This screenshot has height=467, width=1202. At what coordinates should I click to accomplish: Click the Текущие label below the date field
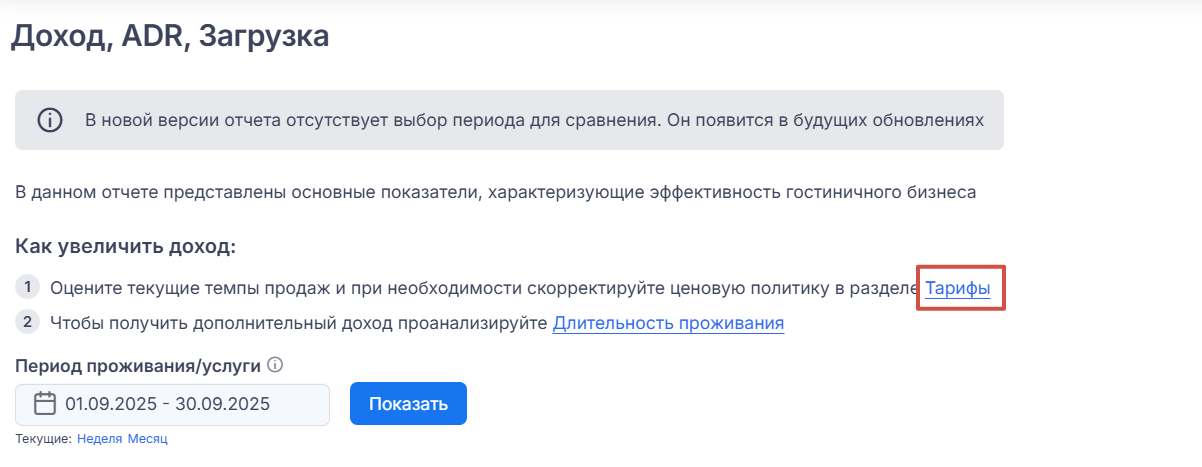click(x=44, y=439)
